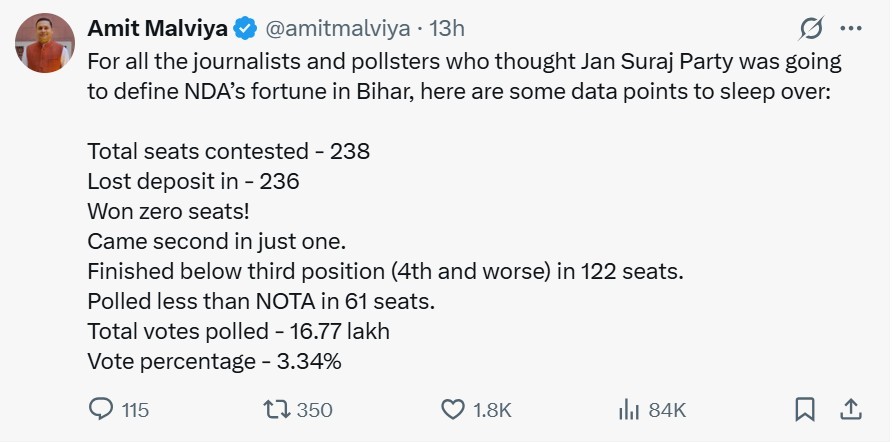
Task: Share the tweet using the upload arrow icon
Action: 851,409
